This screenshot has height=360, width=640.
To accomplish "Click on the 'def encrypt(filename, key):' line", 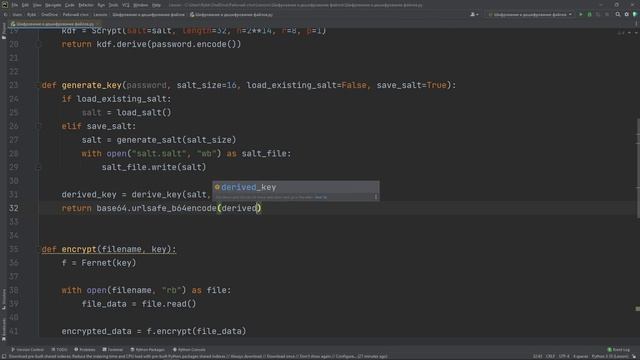I will coord(109,249).
